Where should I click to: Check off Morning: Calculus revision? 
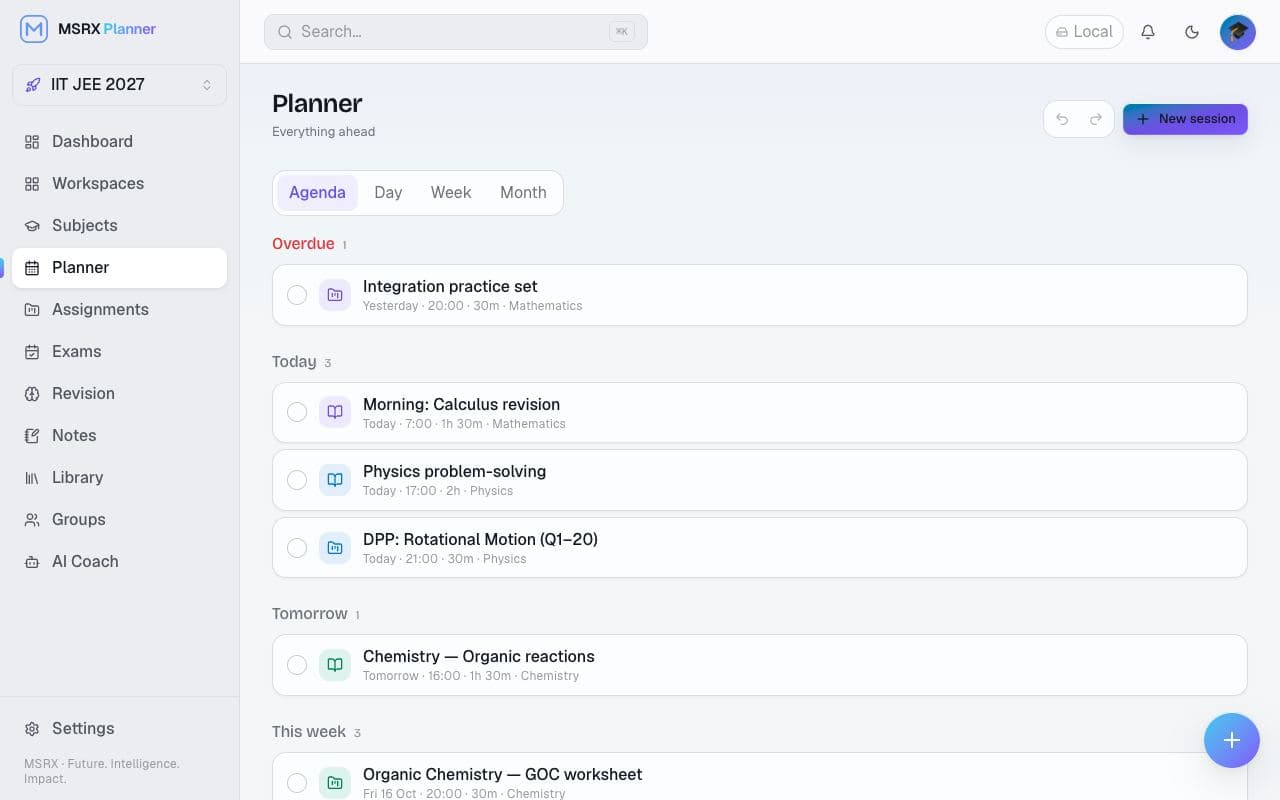coord(297,412)
